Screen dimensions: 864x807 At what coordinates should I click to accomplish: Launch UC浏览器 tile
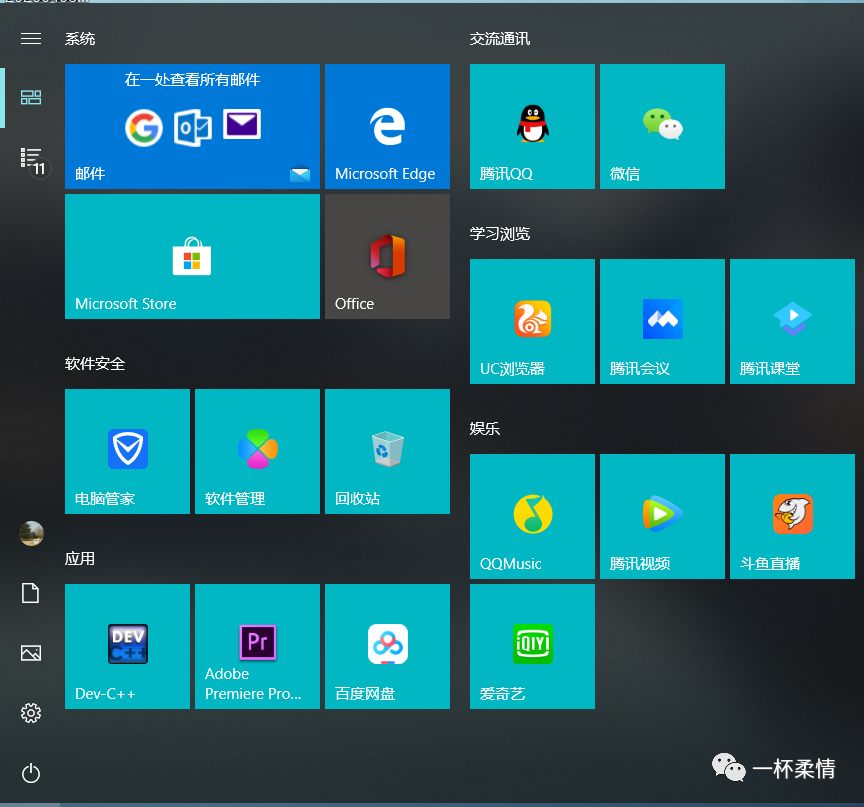point(532,321)
